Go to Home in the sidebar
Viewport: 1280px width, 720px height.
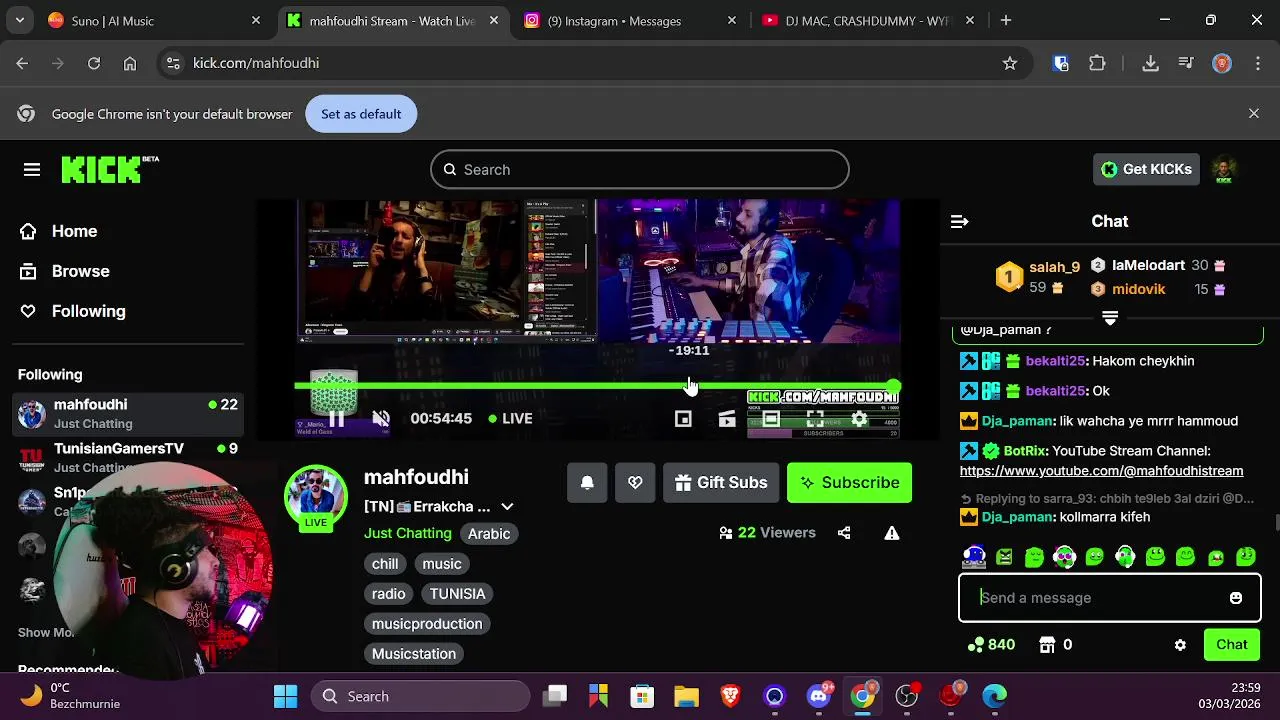58,231
